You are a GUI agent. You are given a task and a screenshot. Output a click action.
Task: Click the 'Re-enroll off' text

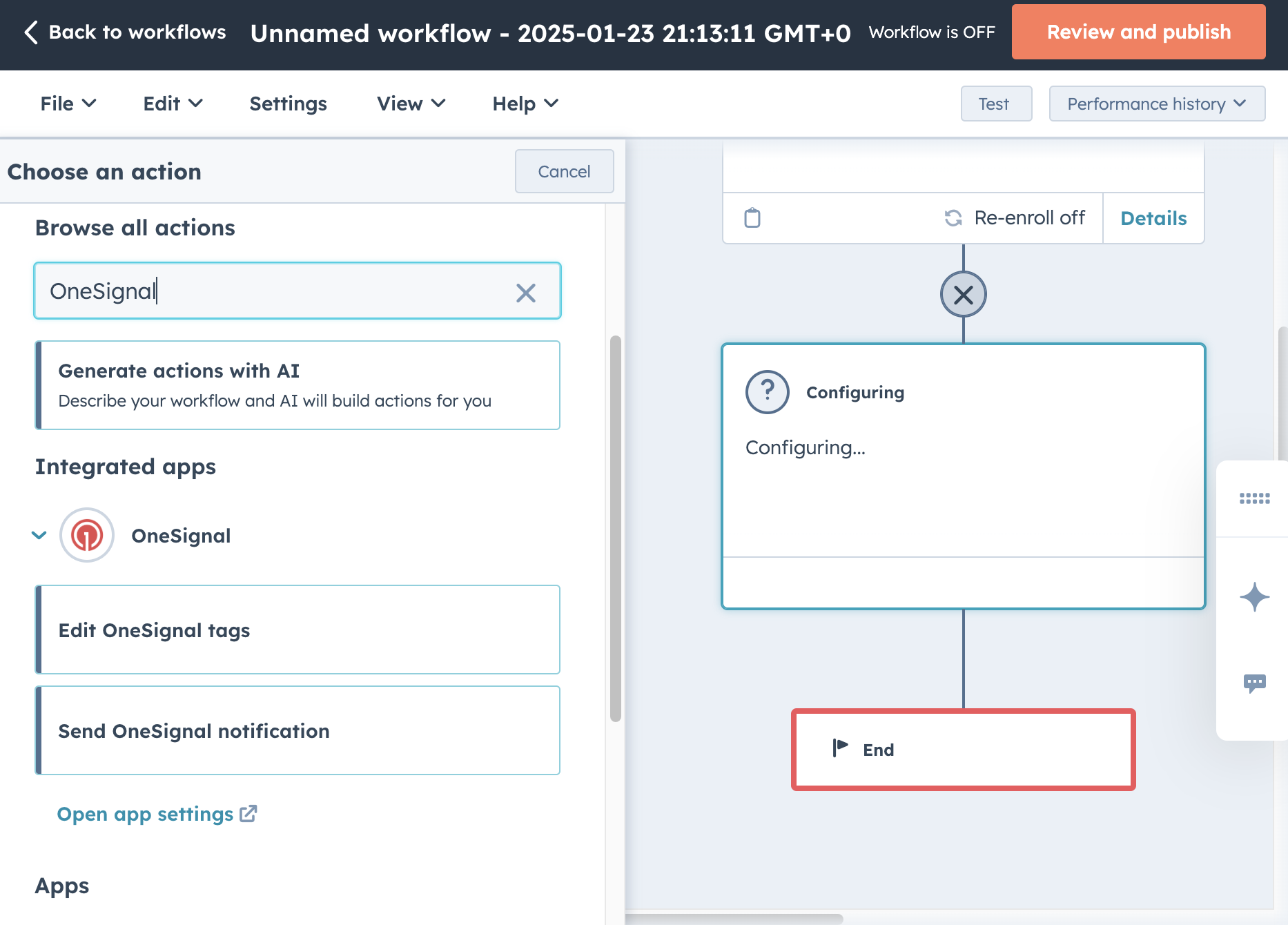[x=1029, y=218]
